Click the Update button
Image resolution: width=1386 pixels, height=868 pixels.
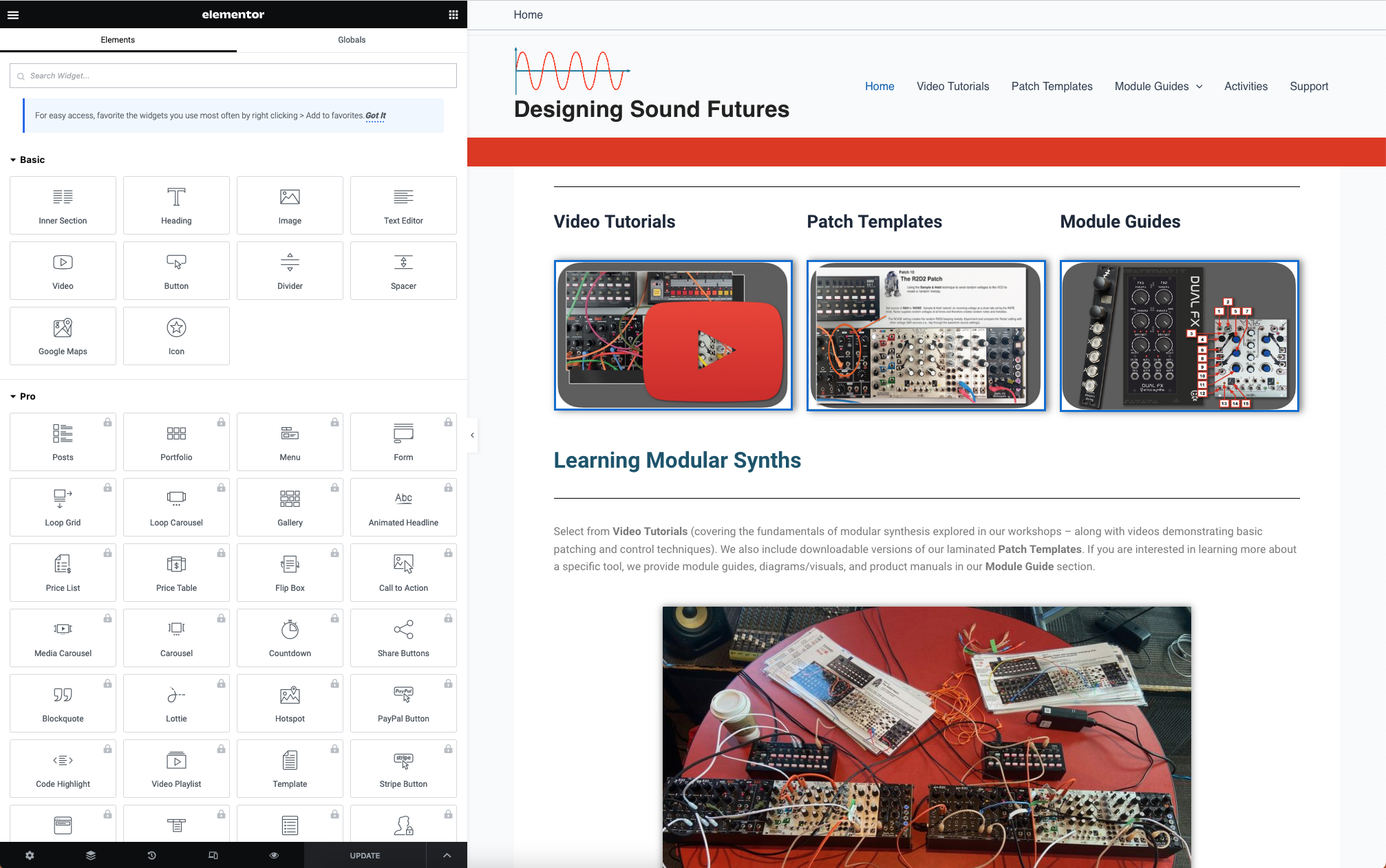(x=365, y=856)
